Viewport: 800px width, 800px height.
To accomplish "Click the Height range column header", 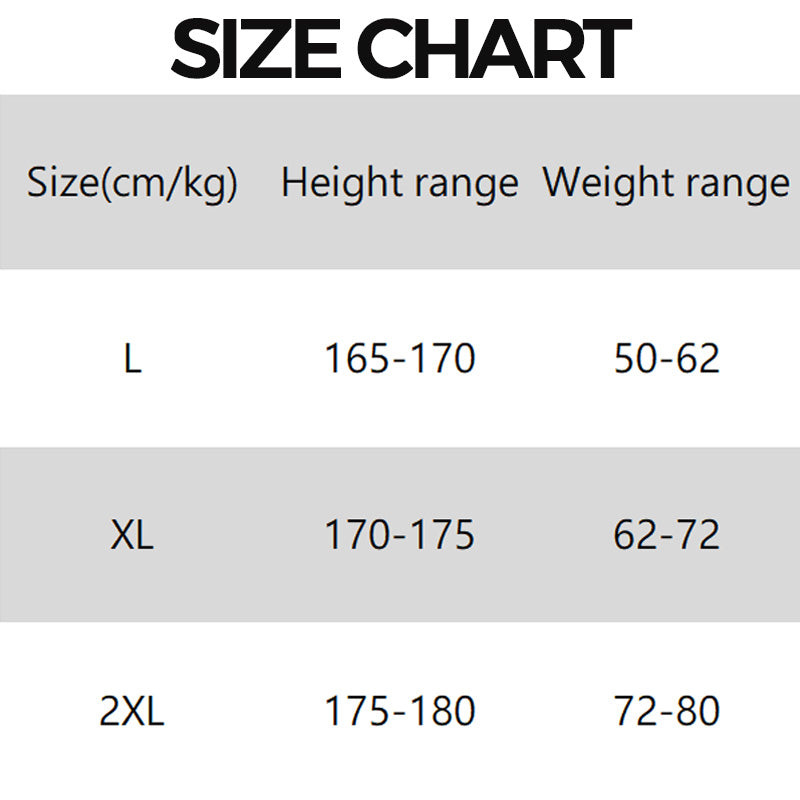I will point(400,183).
